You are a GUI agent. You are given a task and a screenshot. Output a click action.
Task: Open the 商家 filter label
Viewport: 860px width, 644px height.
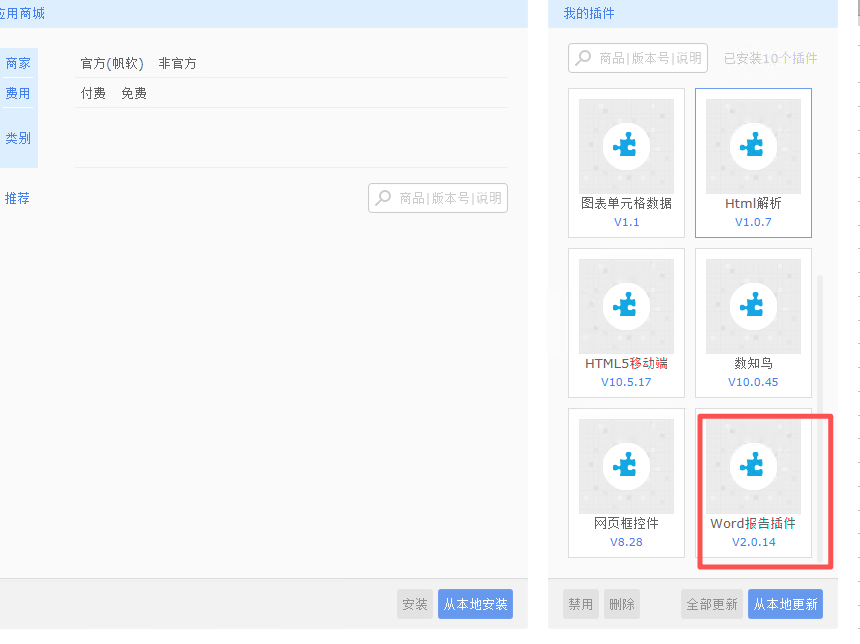tap(18, 64)
